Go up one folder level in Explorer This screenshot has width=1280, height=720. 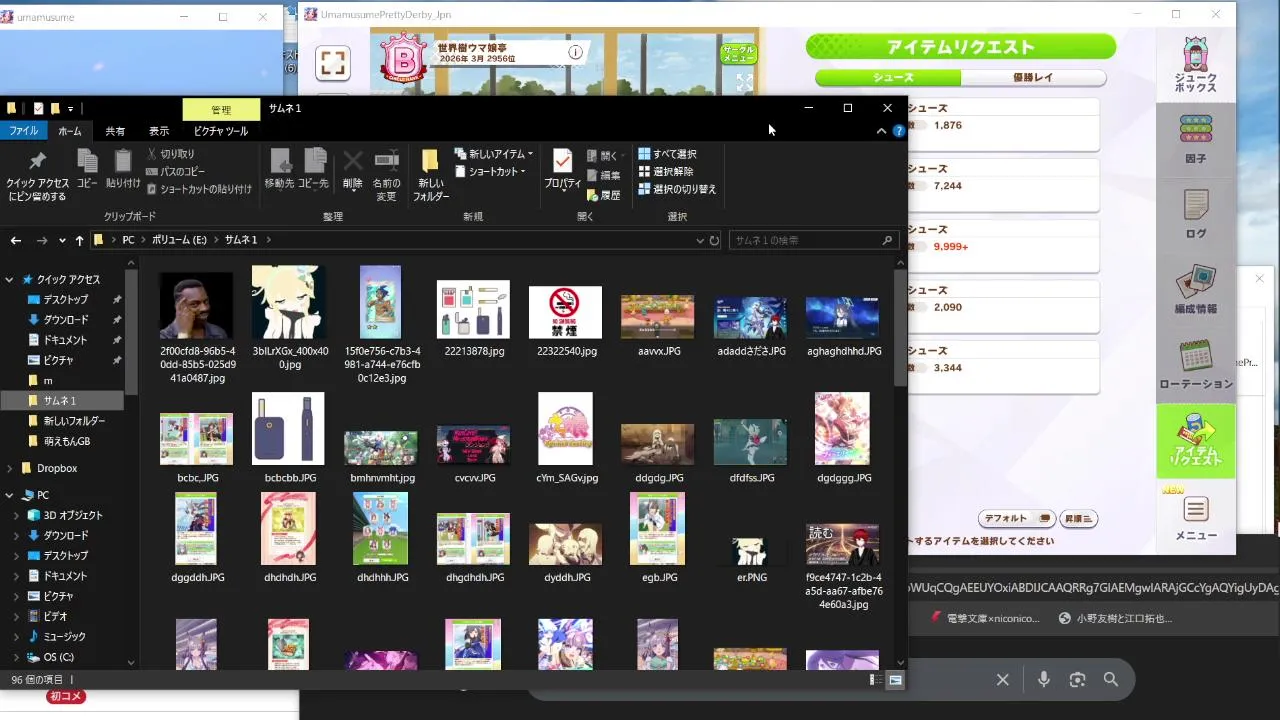pos(79,240)
